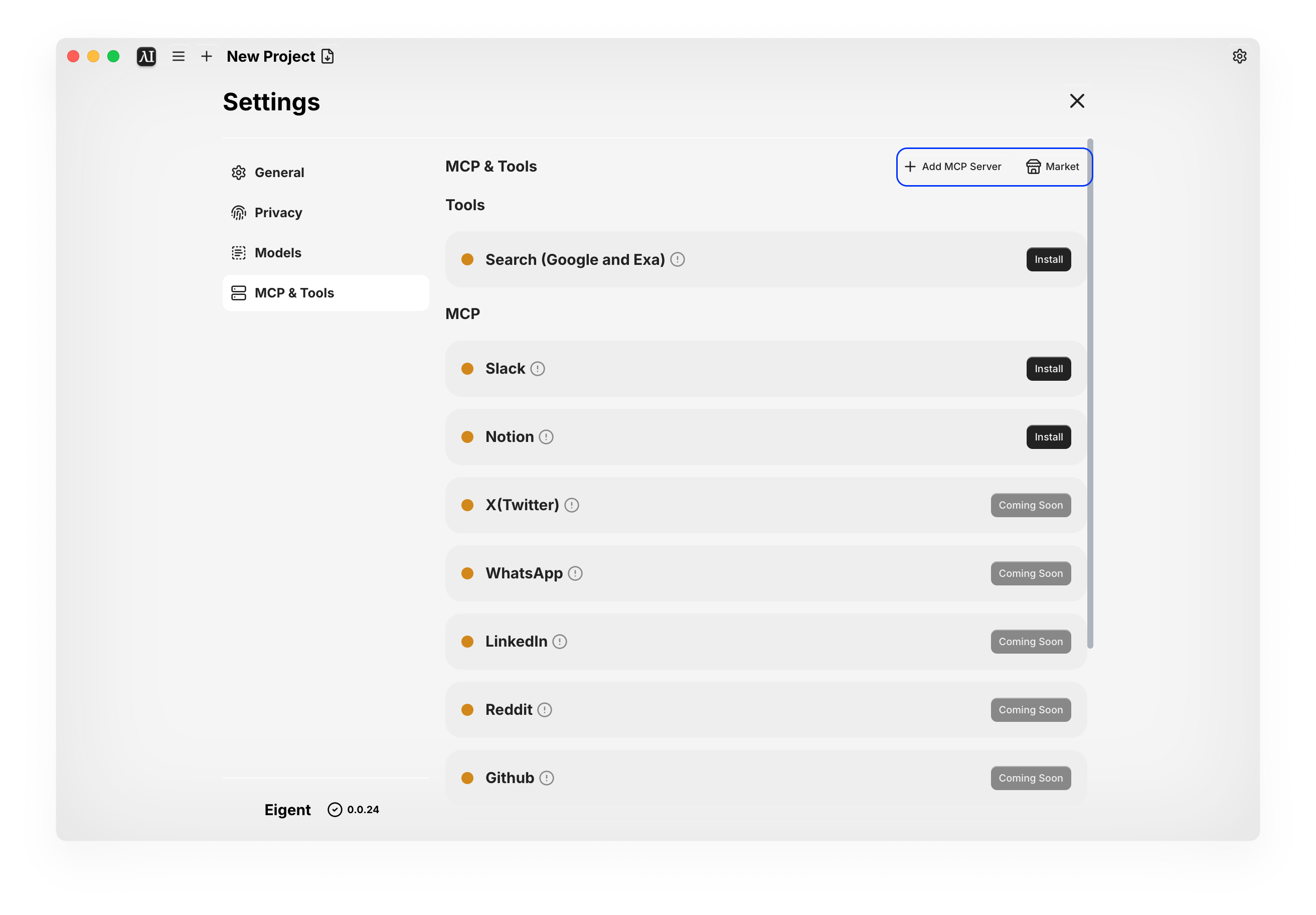The width and height of the screenshot is (1316, 915).
Task: Click the version number 0.0.24
Action: point(363,810)
